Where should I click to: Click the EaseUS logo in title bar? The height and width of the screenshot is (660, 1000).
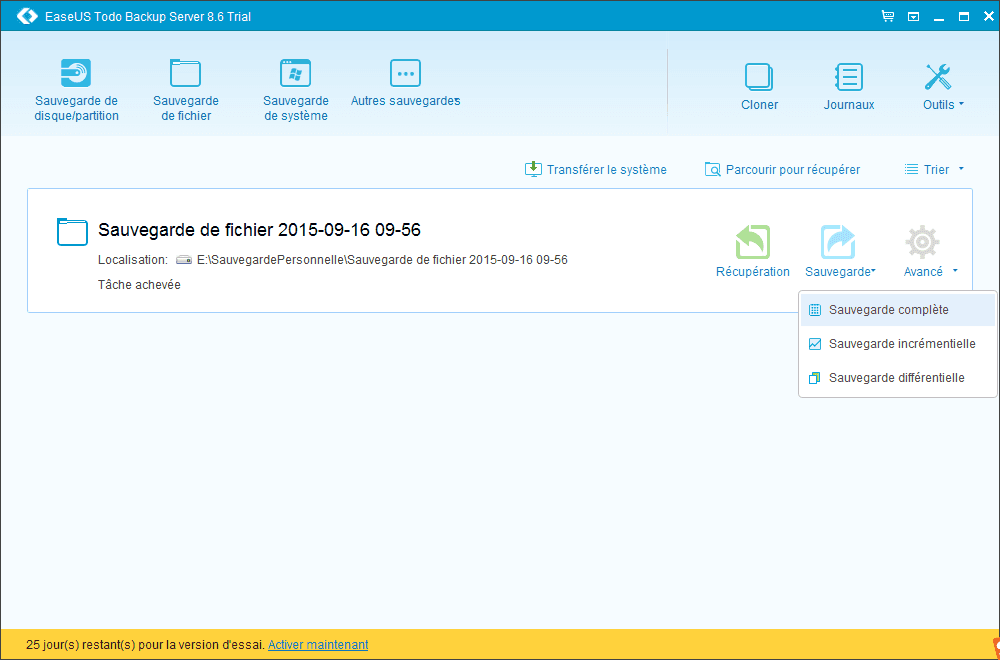coord(27,16)
